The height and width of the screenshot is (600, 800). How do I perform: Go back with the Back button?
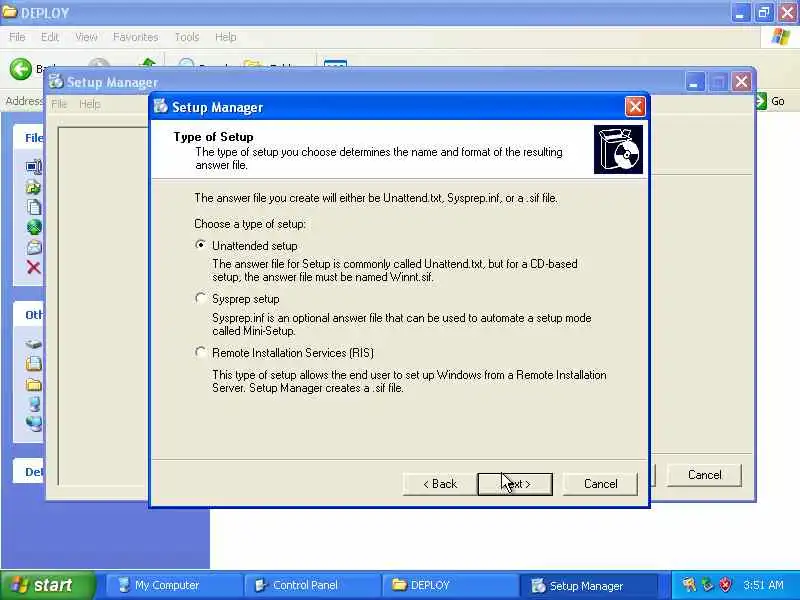pos(440,484)
